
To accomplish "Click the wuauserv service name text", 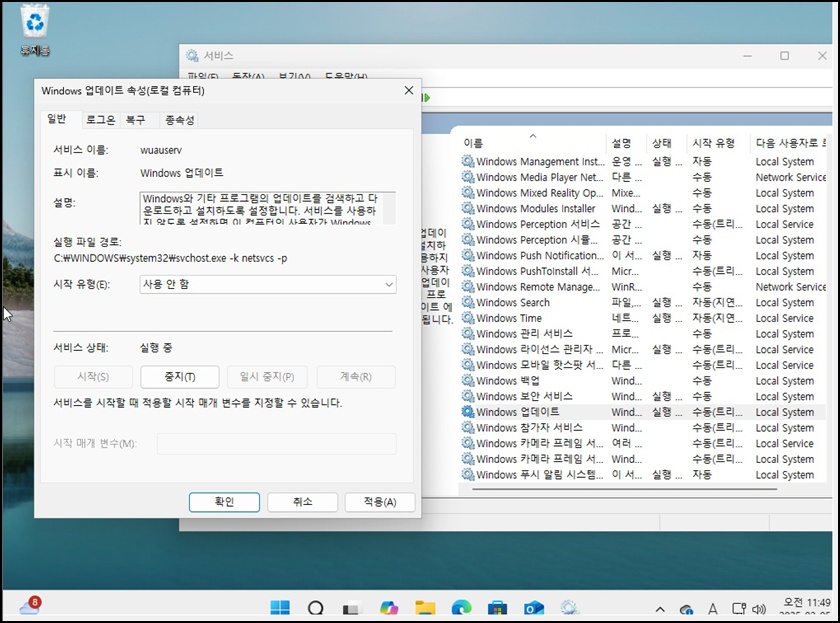I will (161, 151).
